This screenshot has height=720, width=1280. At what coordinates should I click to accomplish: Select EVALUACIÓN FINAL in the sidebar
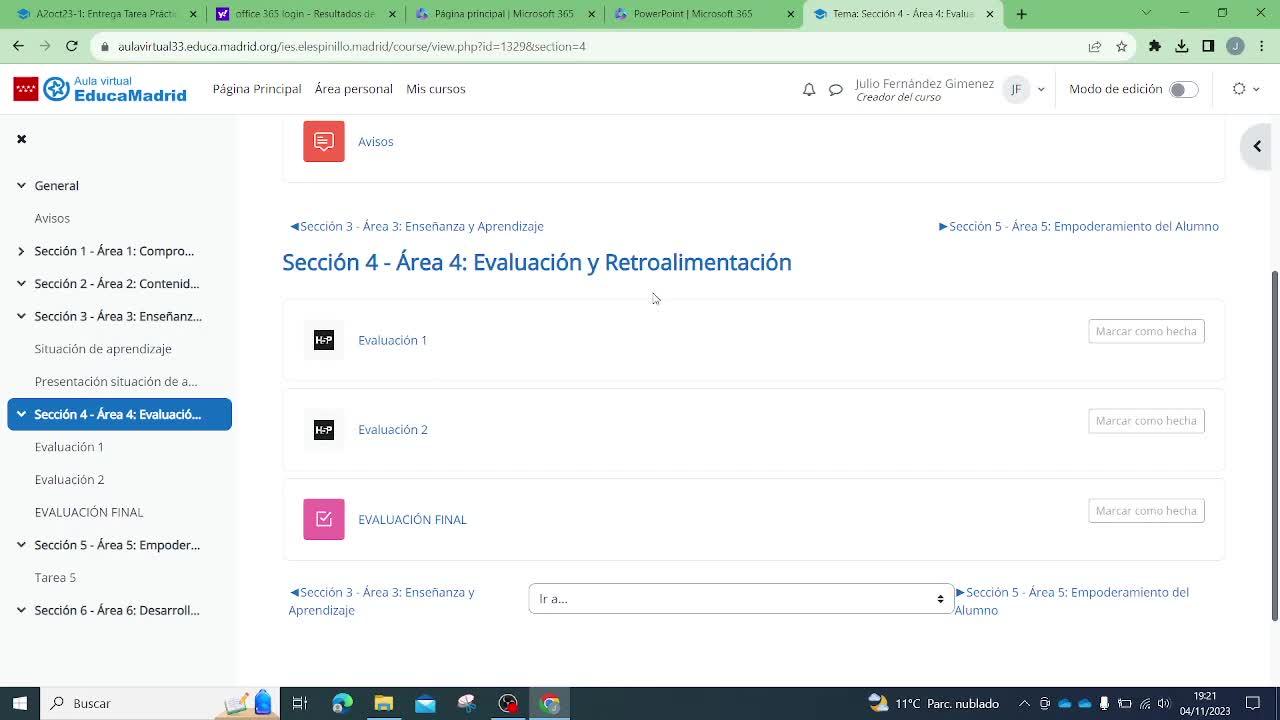tap(89, 512)
